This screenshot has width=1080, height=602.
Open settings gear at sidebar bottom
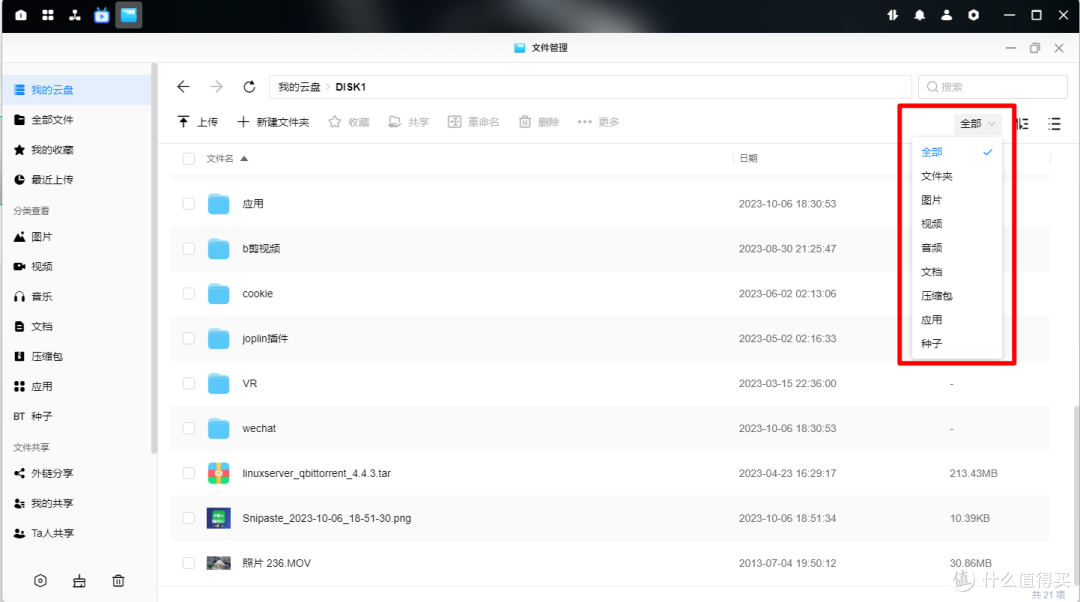click(41, 581)
